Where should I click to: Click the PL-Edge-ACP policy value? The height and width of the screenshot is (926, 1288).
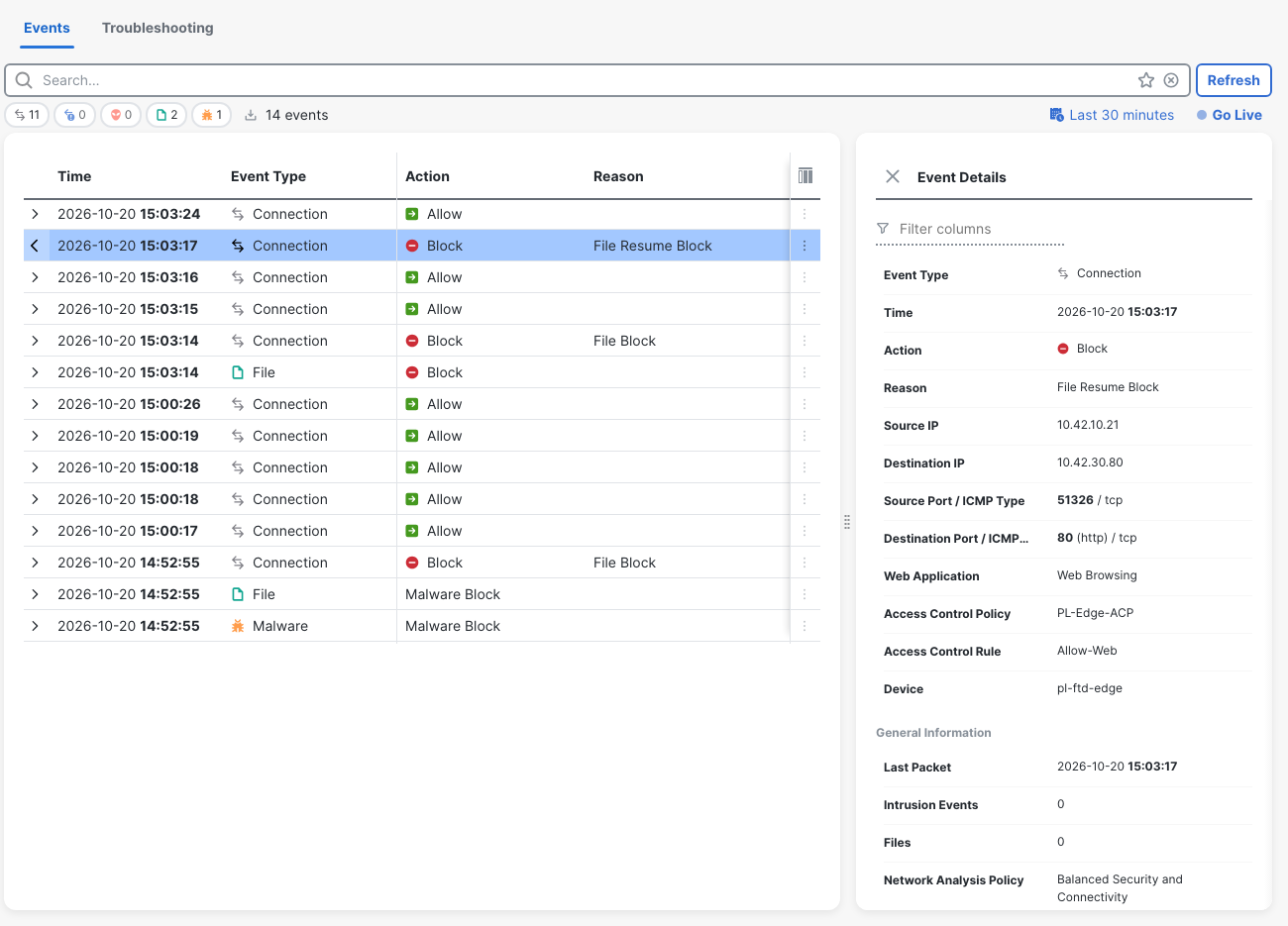click(x=1095, y=613)
